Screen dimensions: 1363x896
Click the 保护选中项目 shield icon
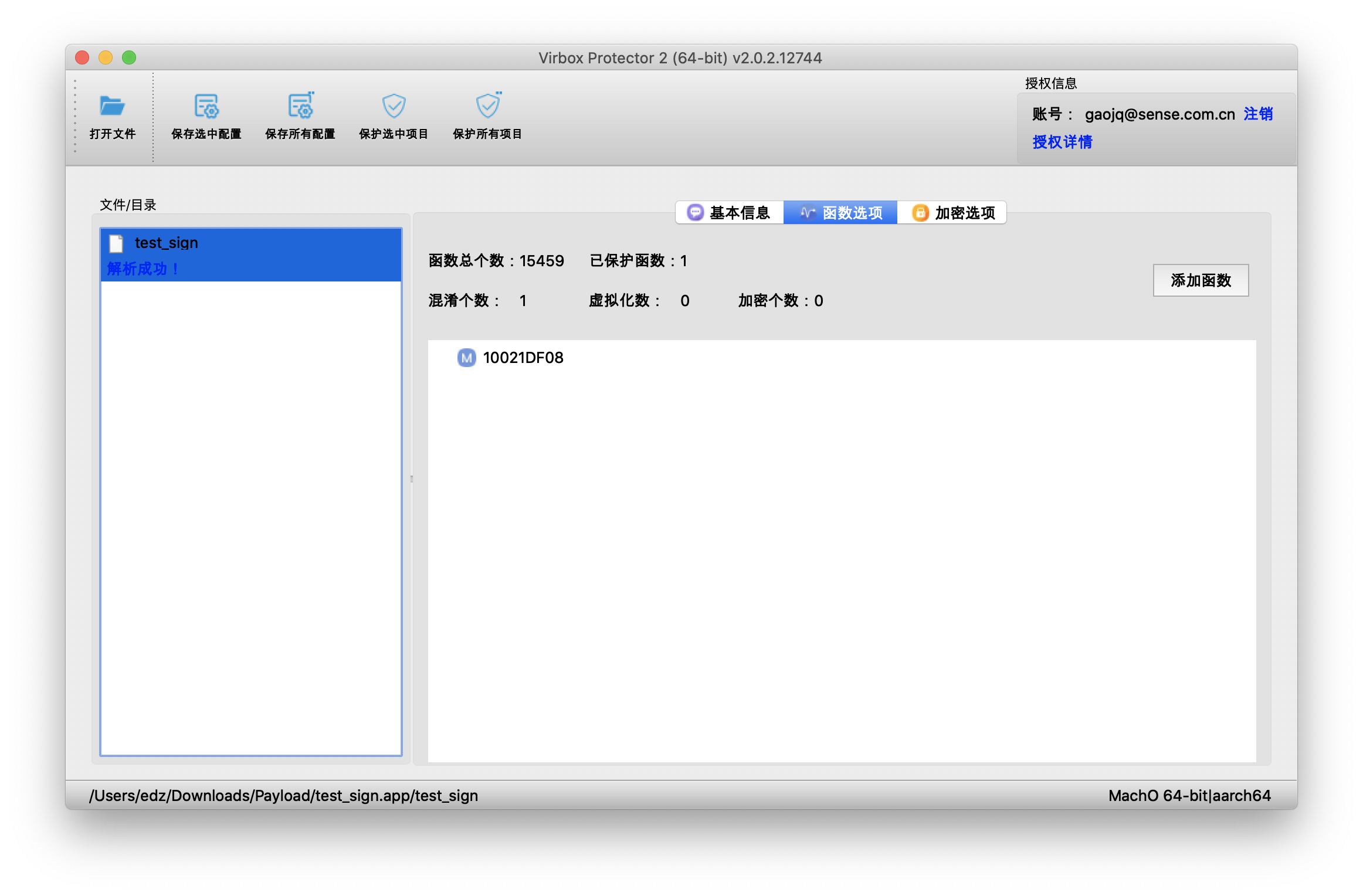(393, 107)
